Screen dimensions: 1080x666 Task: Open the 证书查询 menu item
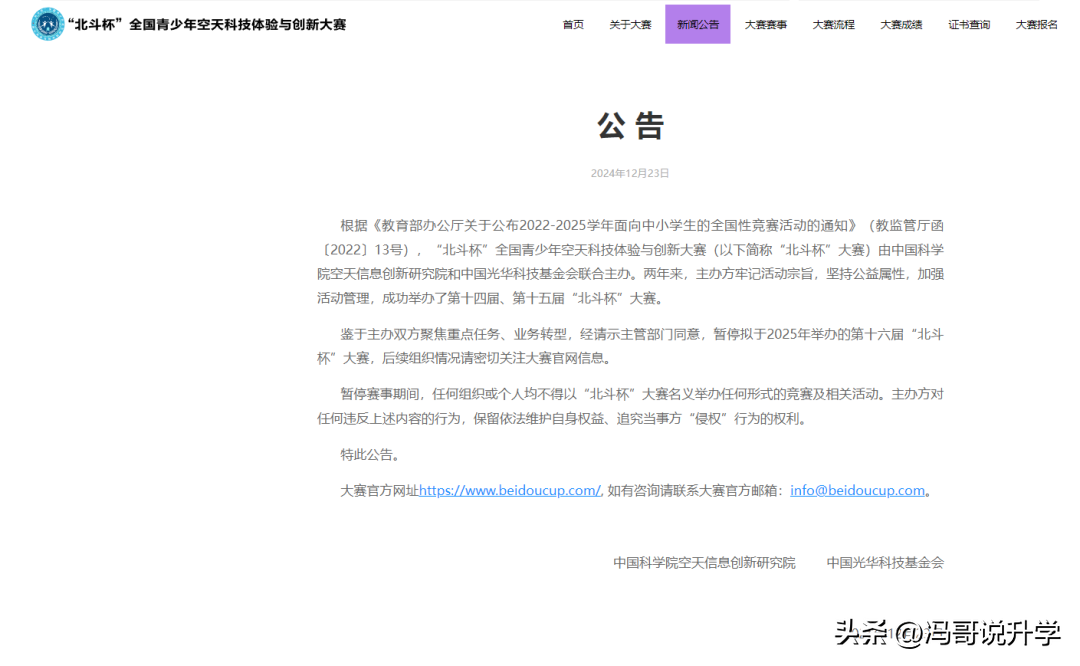[968, 25]
